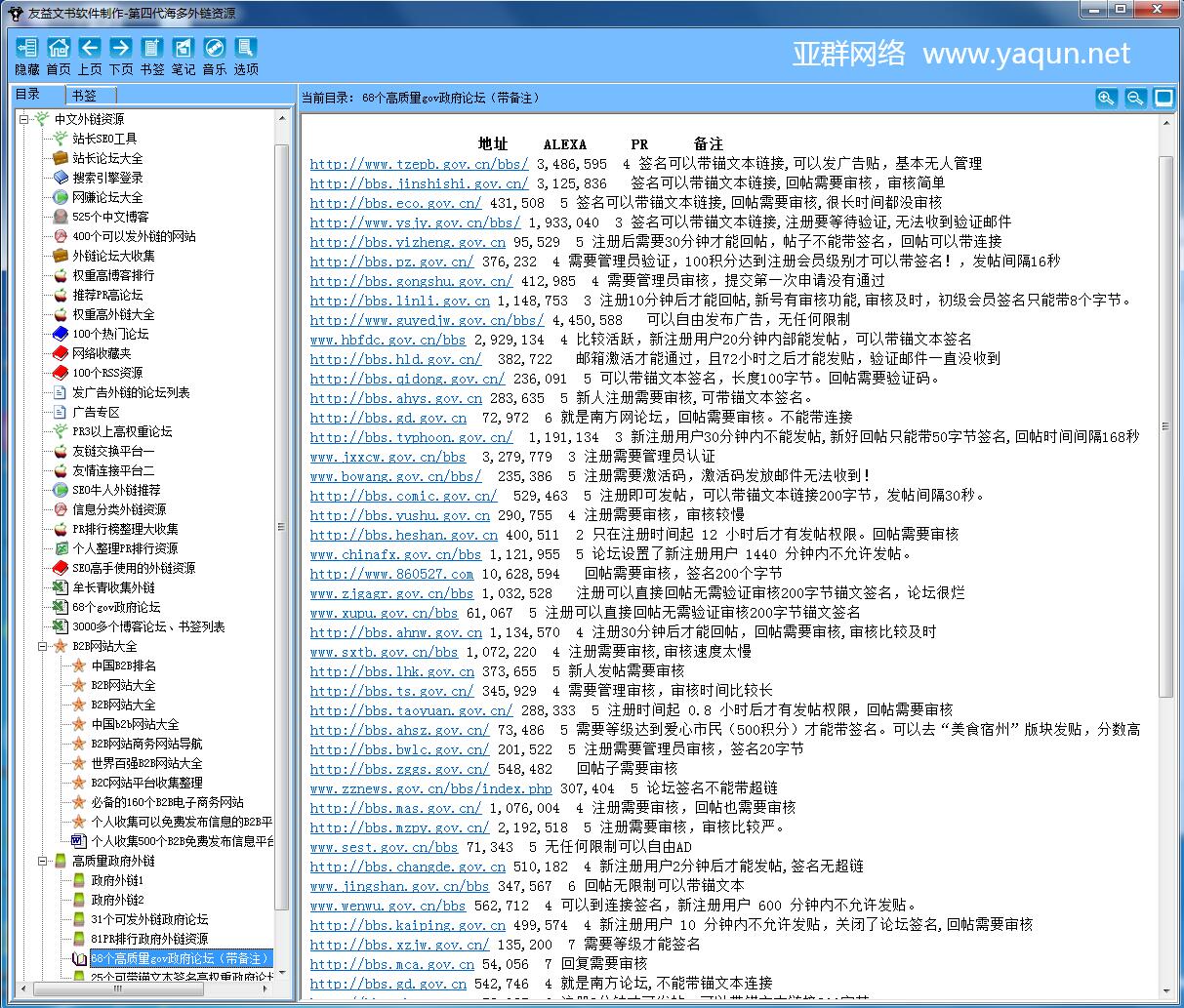Image resolution: width=1184 pixels, height=1008 pixels.
Task: Collapse the 高质量政府外链 tree branch
Action: [x=43, y=861]
